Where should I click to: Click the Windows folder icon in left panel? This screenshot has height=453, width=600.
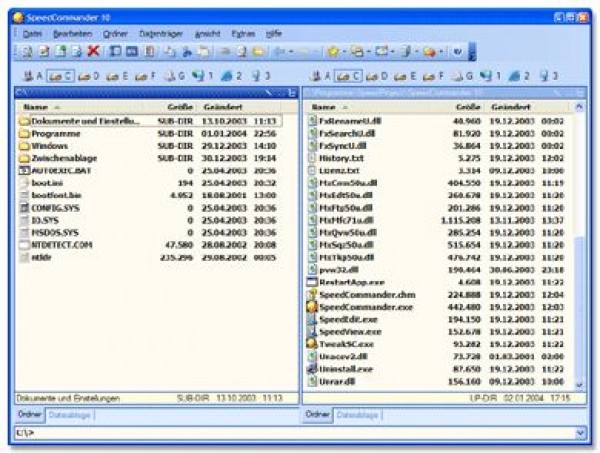[24, 146]
